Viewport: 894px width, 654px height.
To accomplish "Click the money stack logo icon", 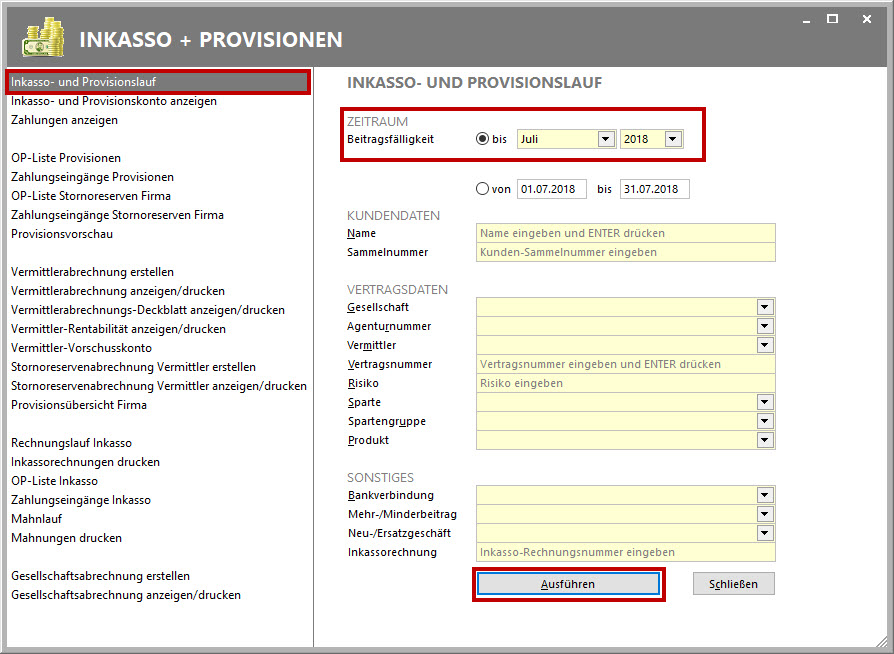I will pos(43,40).
